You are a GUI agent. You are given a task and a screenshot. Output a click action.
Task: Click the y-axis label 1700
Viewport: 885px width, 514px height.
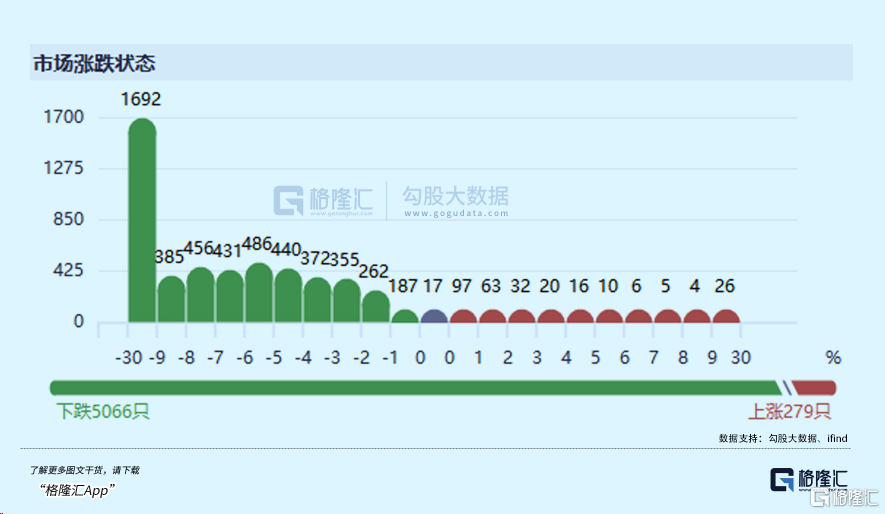(64, 117)
